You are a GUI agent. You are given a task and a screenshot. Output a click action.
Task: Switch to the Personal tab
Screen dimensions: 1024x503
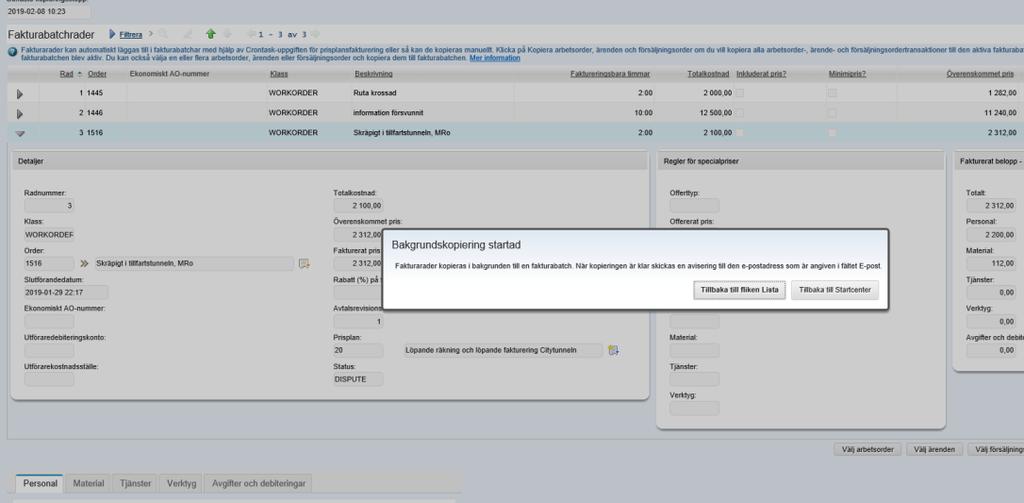tap(40, 483)
